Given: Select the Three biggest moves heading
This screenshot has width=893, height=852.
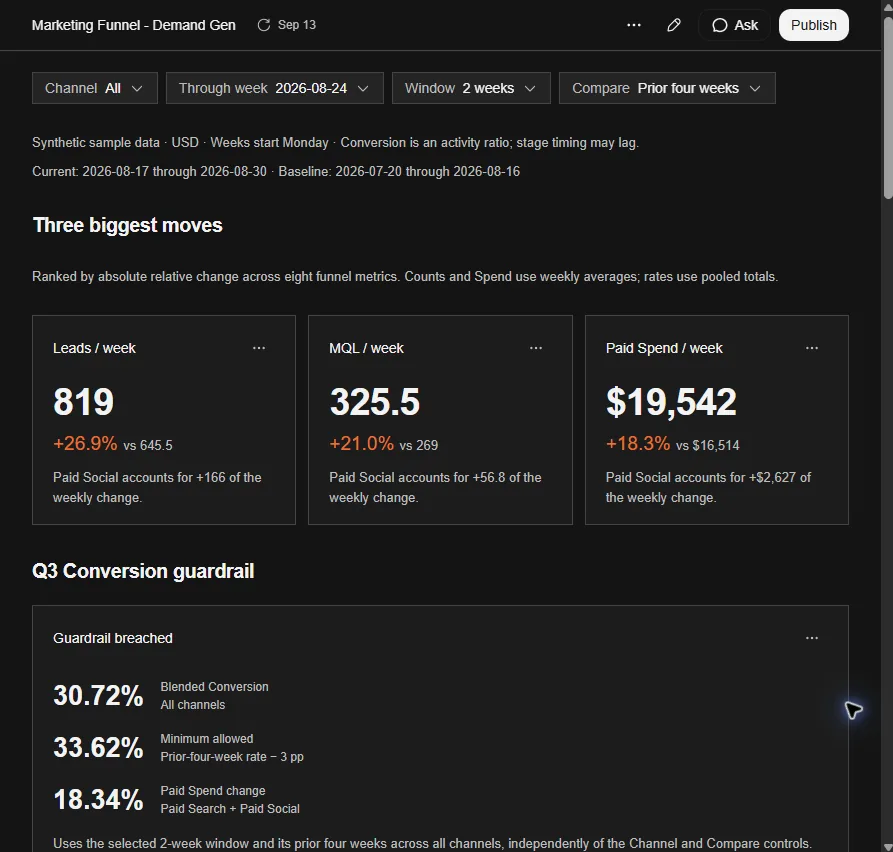Looking at the screenshot, I should point(128,226).
